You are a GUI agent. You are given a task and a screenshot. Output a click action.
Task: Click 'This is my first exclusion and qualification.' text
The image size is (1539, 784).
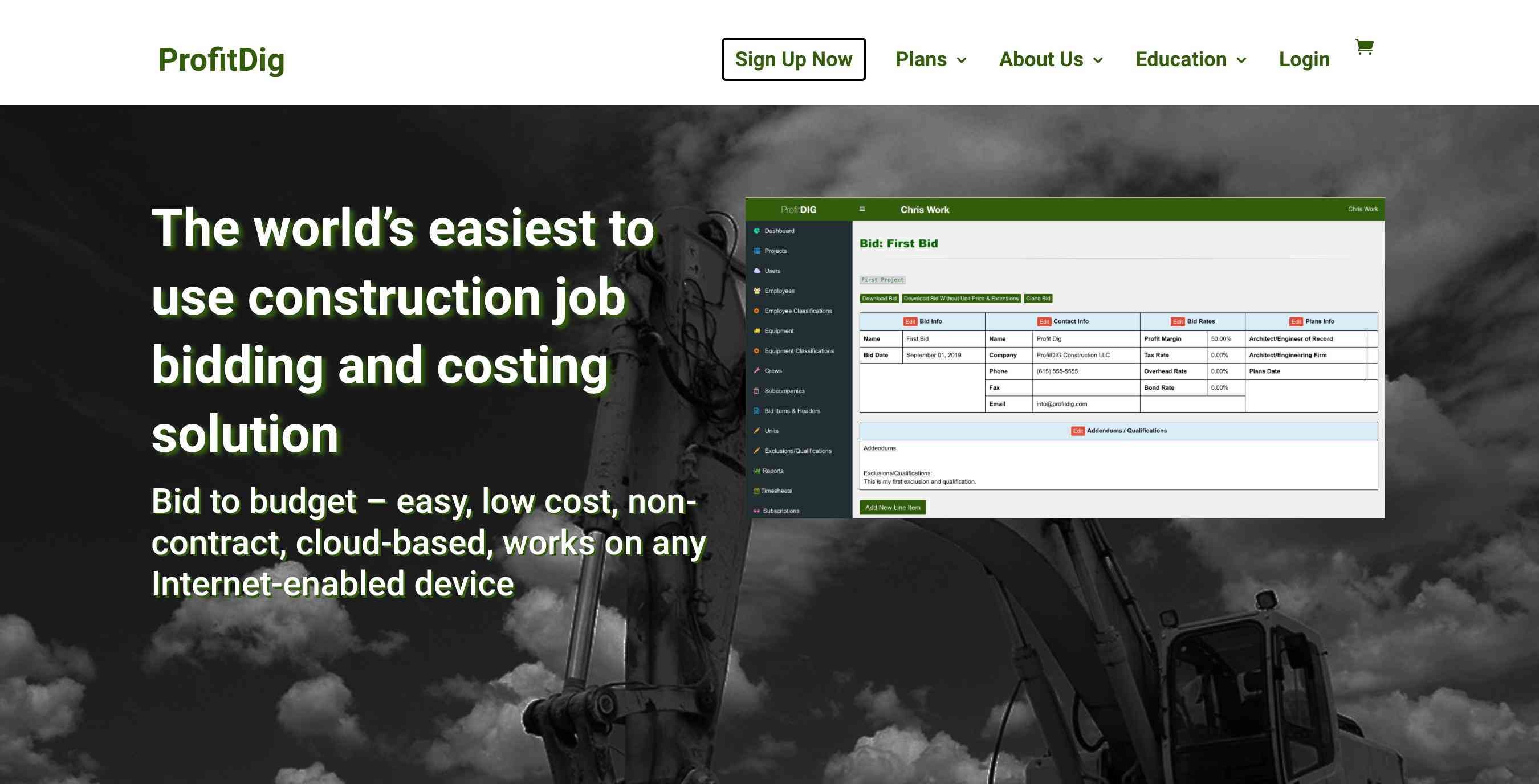click(x=919, y=482)
